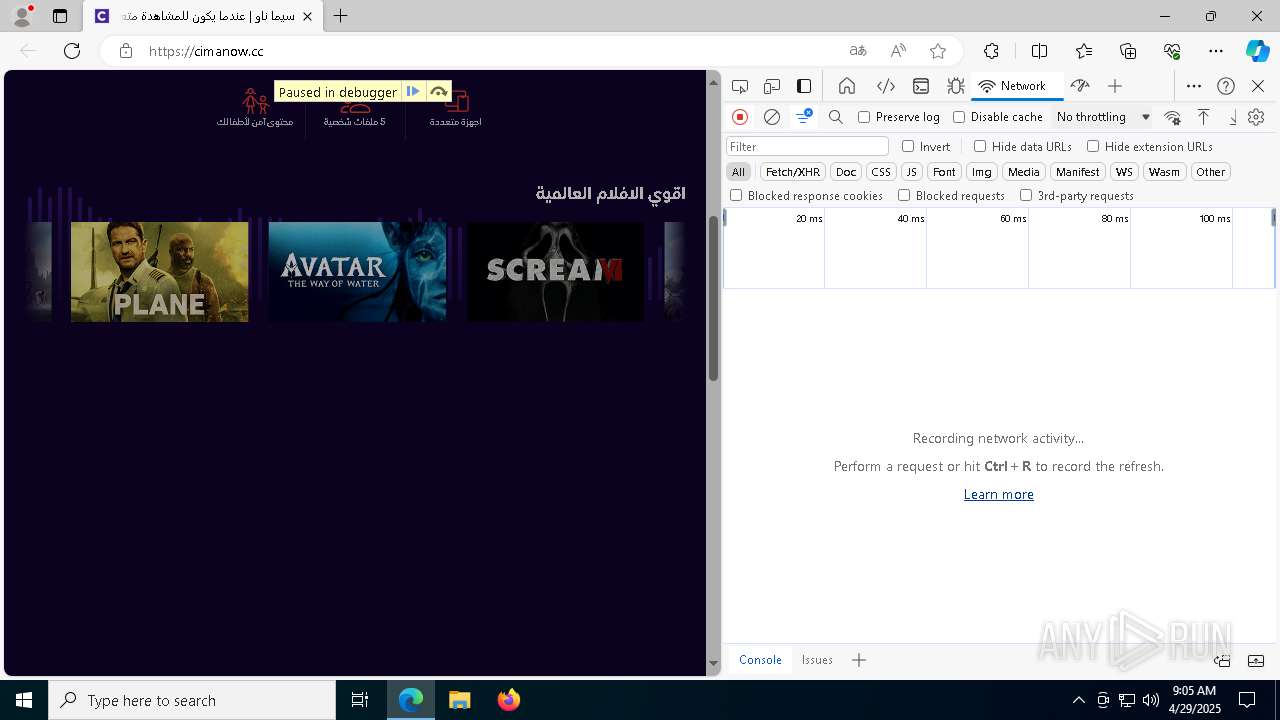The height and width of the screenshot is (720, 1280).
Task: Export HAR file download arrow
Action: pos(1233,117)
